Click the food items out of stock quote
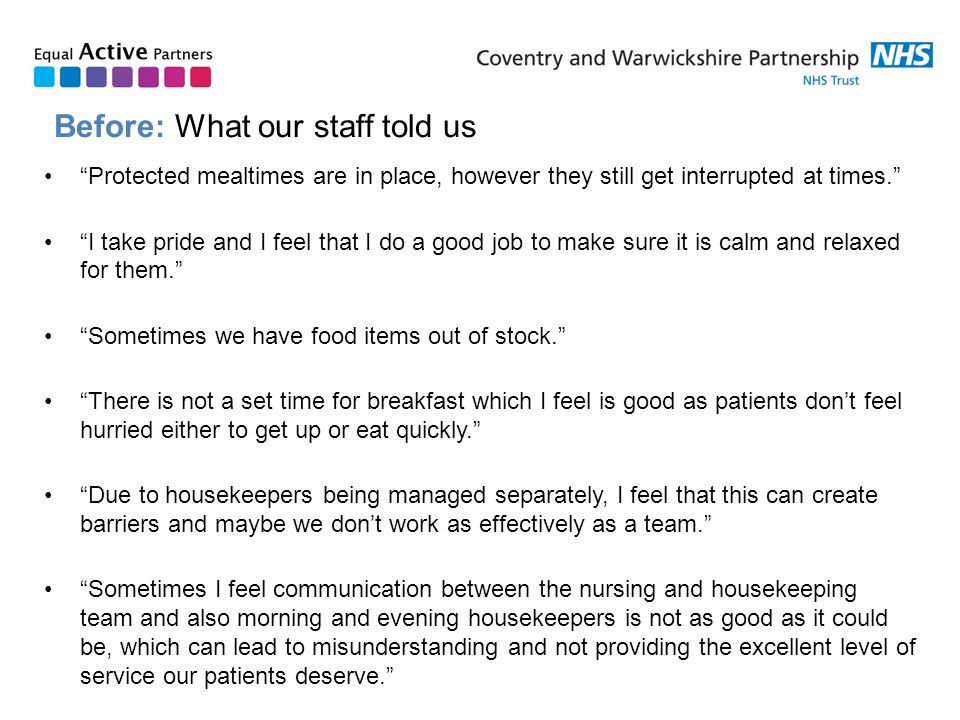Screen dimensions: 960x720 tap(323, 336)
